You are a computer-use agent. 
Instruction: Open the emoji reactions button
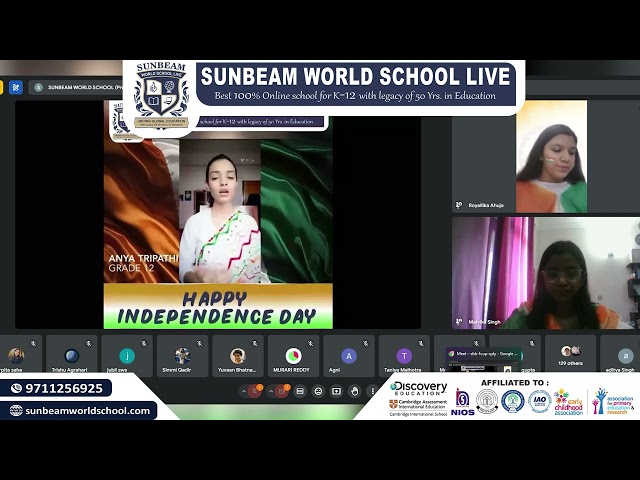tap(318, 391)
